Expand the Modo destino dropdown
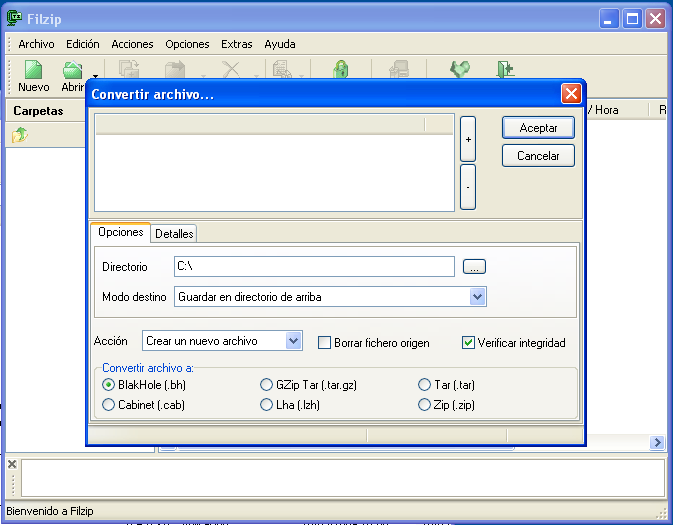673x525 pixels. click(478, 297)
